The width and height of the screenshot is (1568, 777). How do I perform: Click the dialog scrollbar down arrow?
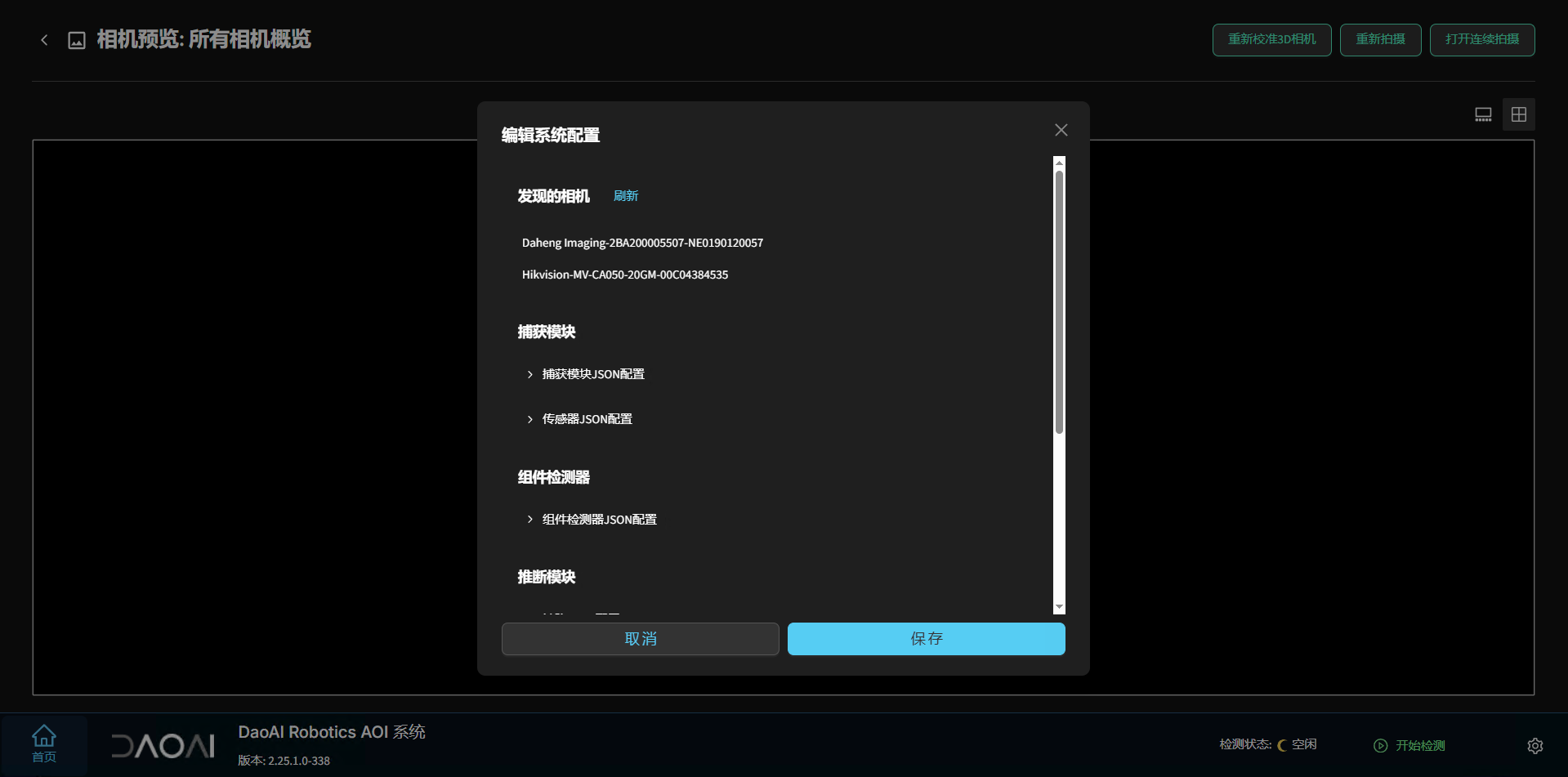click(x=1059, y=607)
